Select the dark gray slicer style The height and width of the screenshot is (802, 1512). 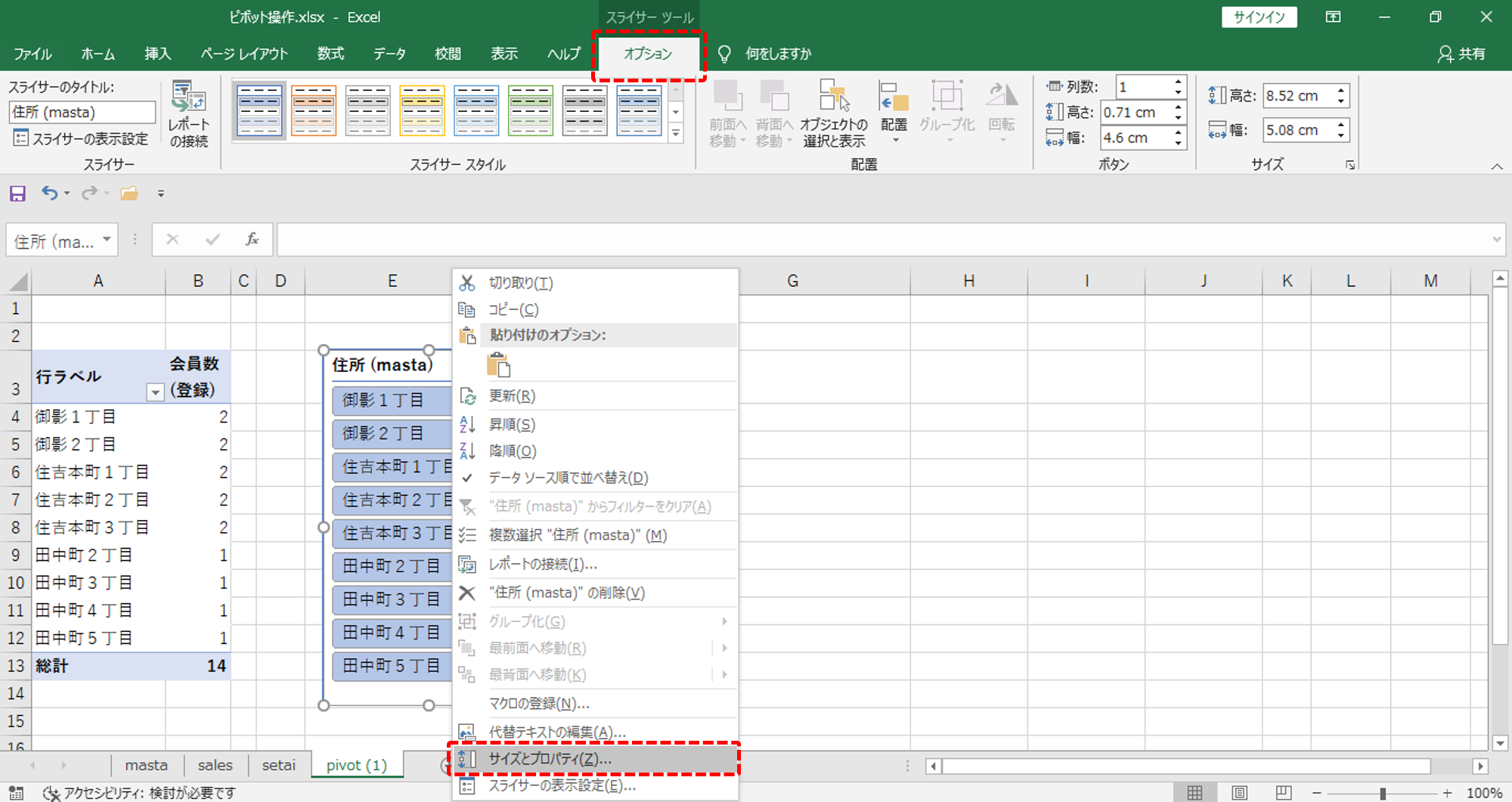pyautogui.click(x=584, y=110)
